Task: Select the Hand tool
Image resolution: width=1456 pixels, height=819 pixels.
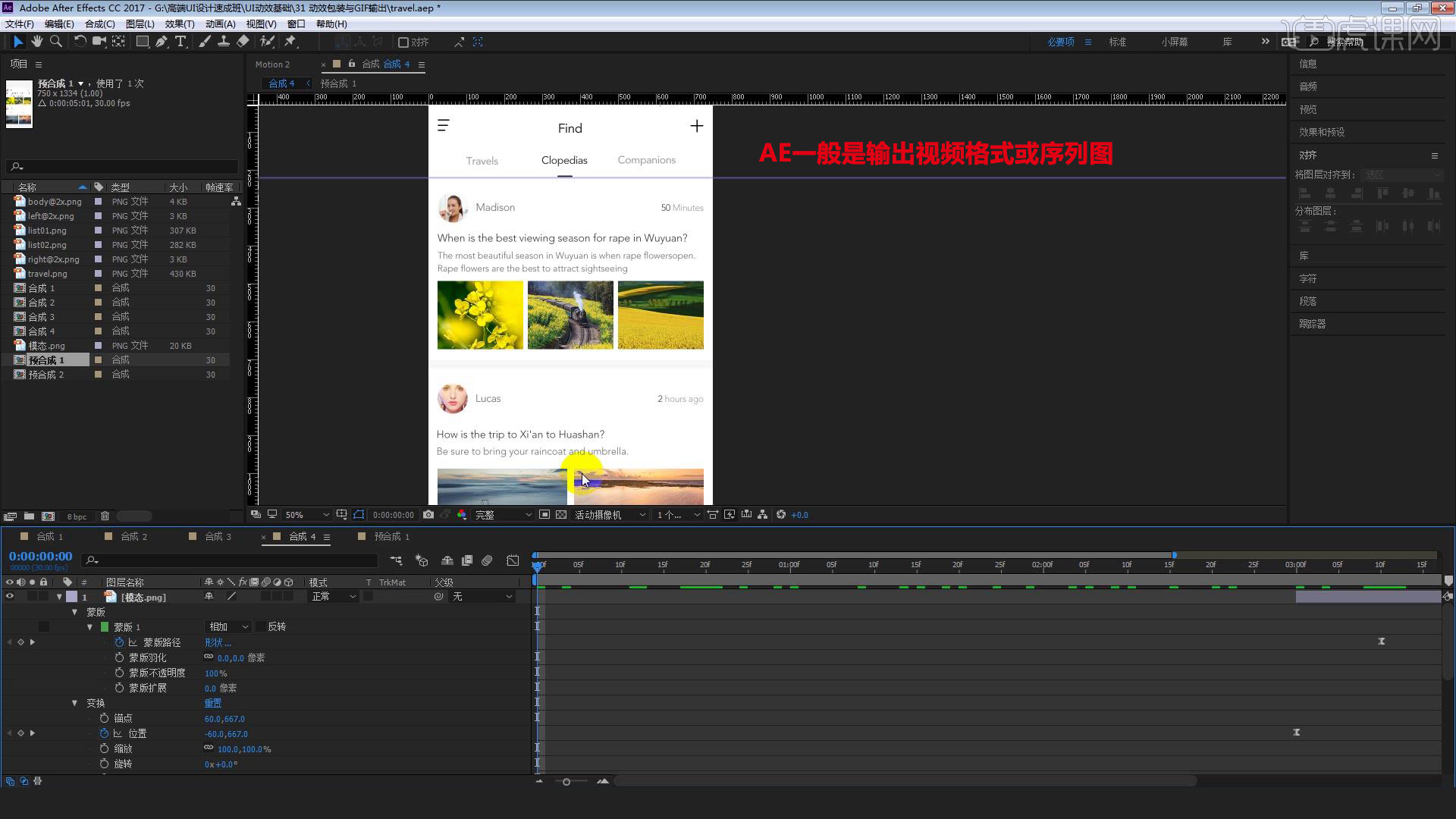Action: coord(37,42)
